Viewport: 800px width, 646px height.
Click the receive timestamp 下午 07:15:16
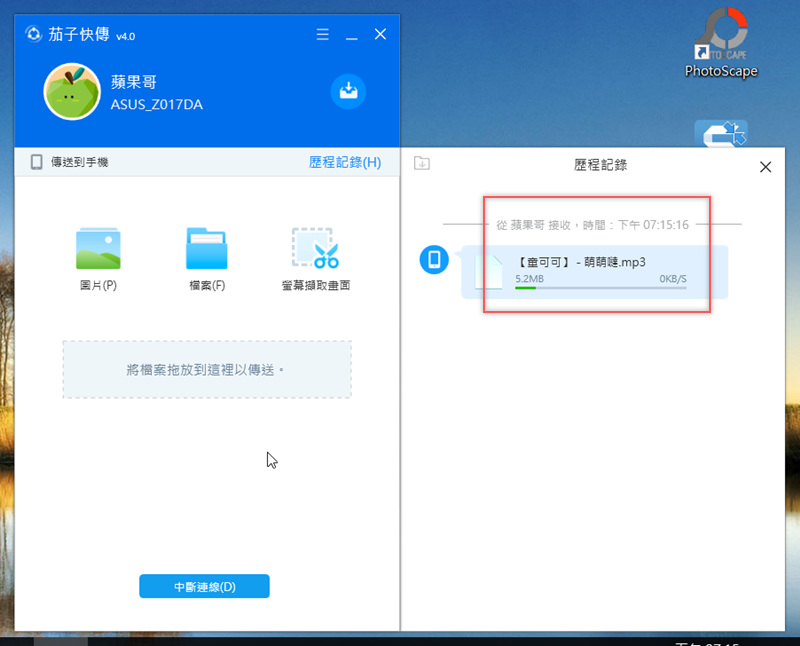coord(653,225)
